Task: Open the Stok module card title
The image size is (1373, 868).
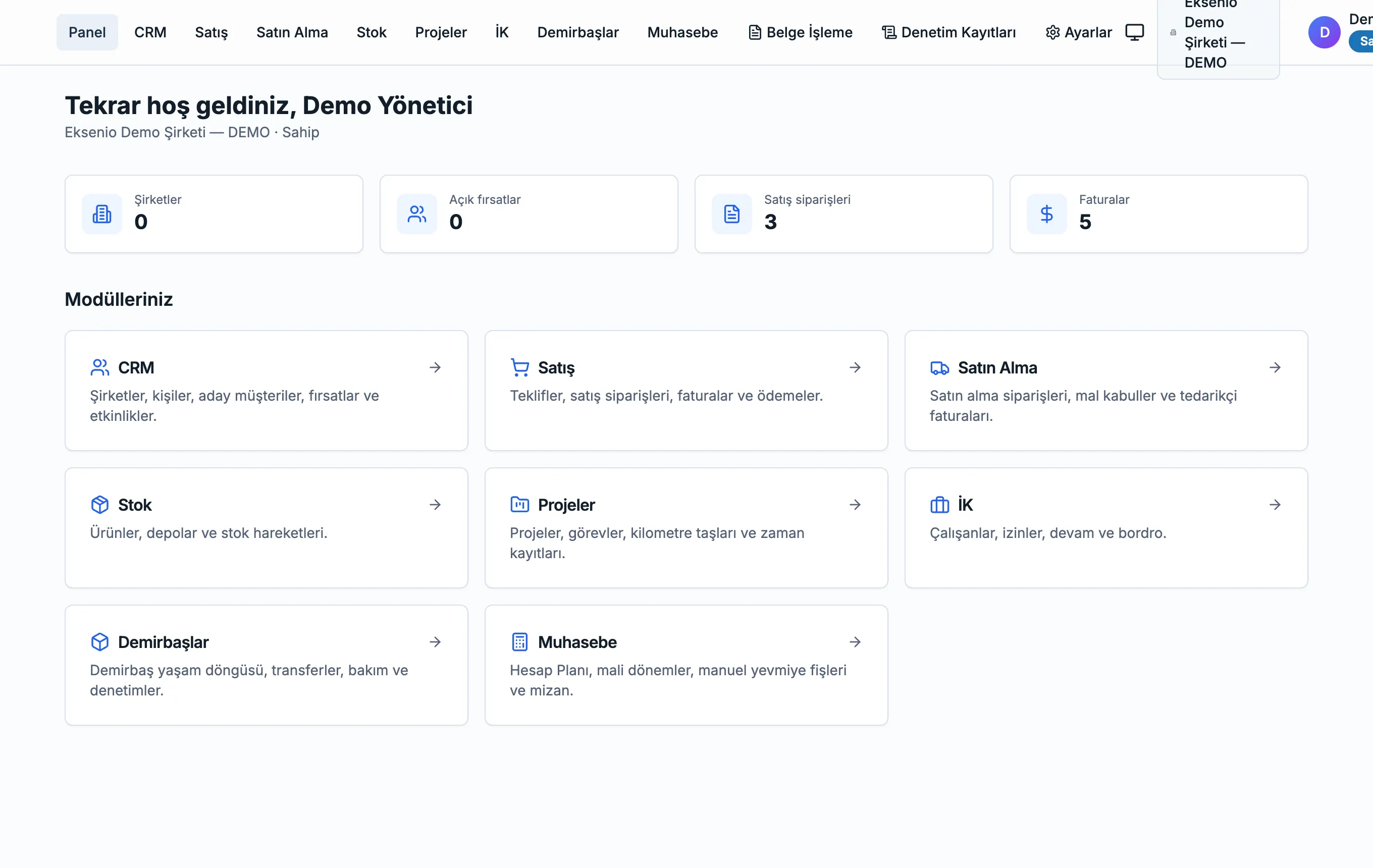Action: [x=135, y=505]
